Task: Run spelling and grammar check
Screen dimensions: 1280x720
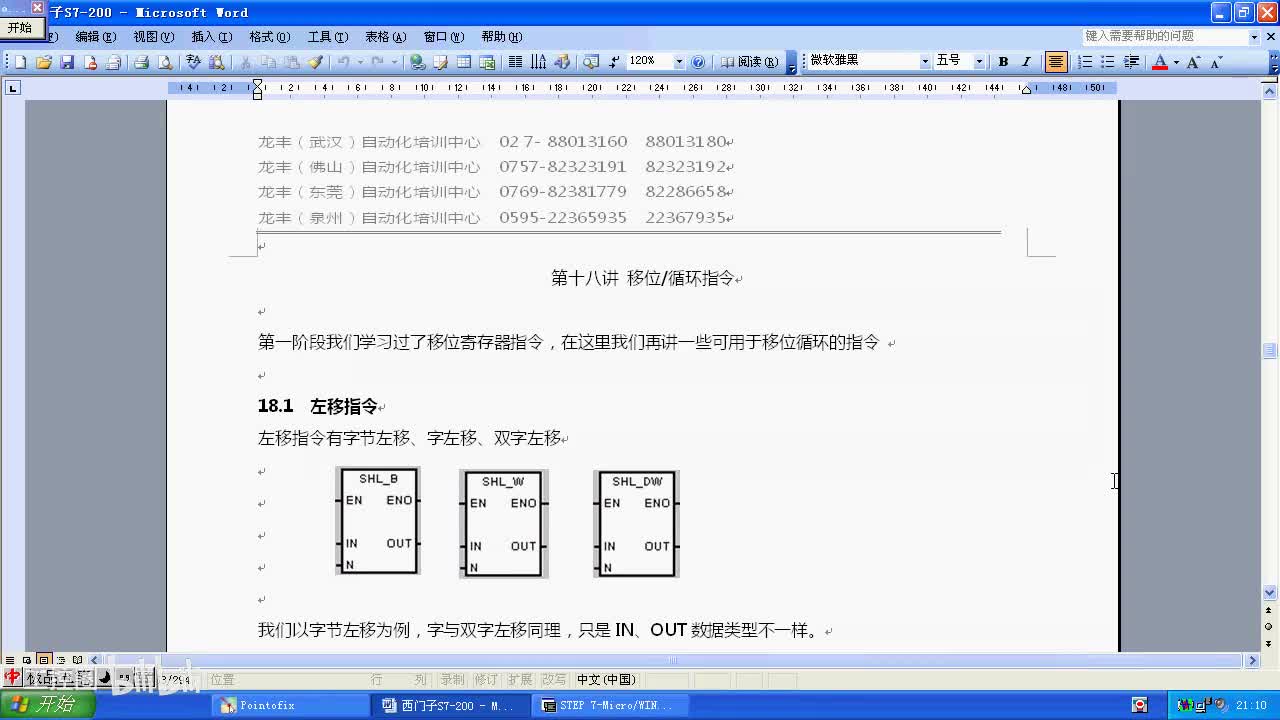Action: [x=193, y=62]
